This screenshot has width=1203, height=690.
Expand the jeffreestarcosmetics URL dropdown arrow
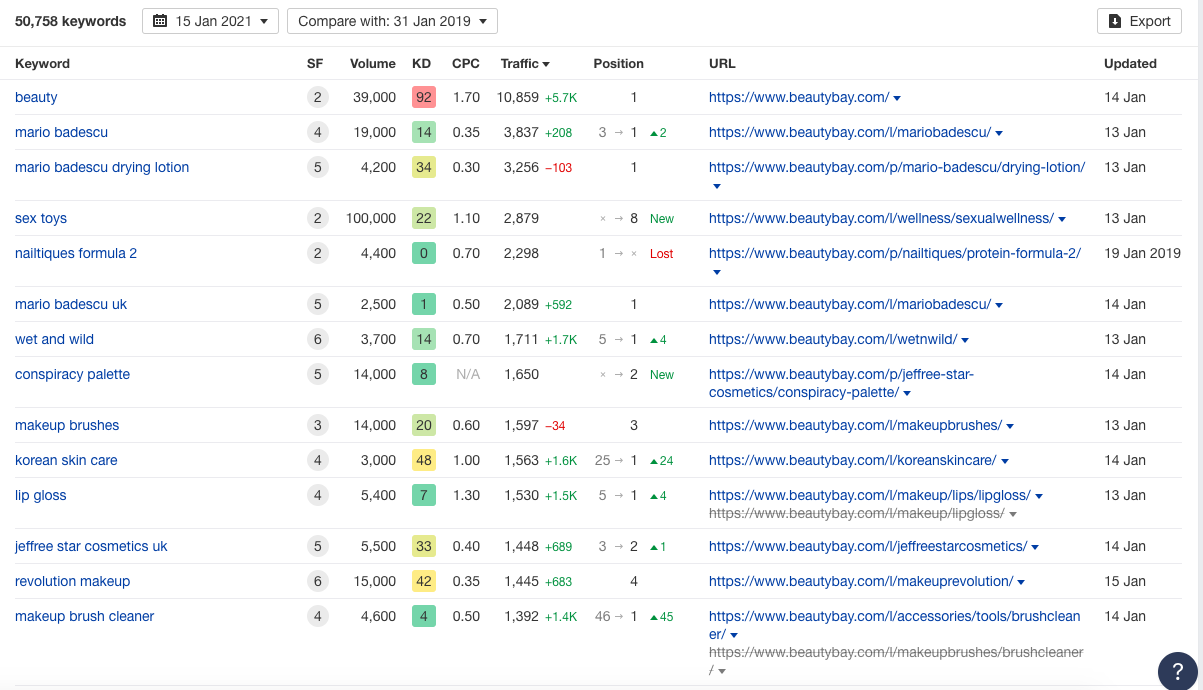1035,547
